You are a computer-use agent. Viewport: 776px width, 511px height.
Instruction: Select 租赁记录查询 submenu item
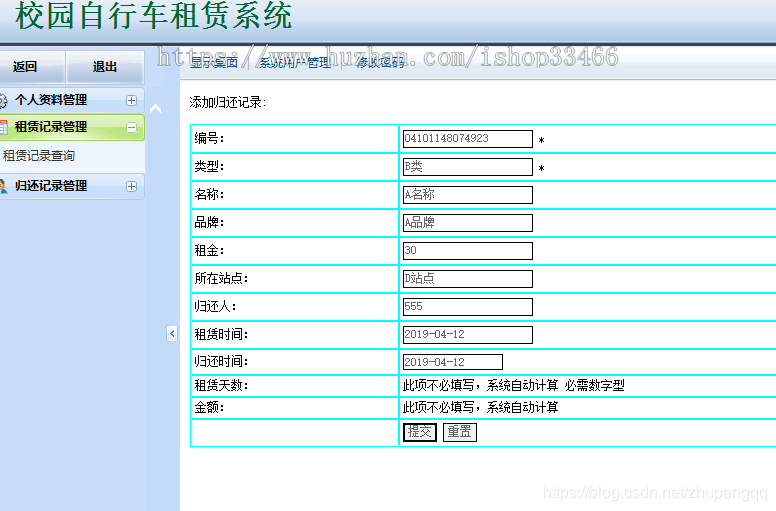(39, 156)
